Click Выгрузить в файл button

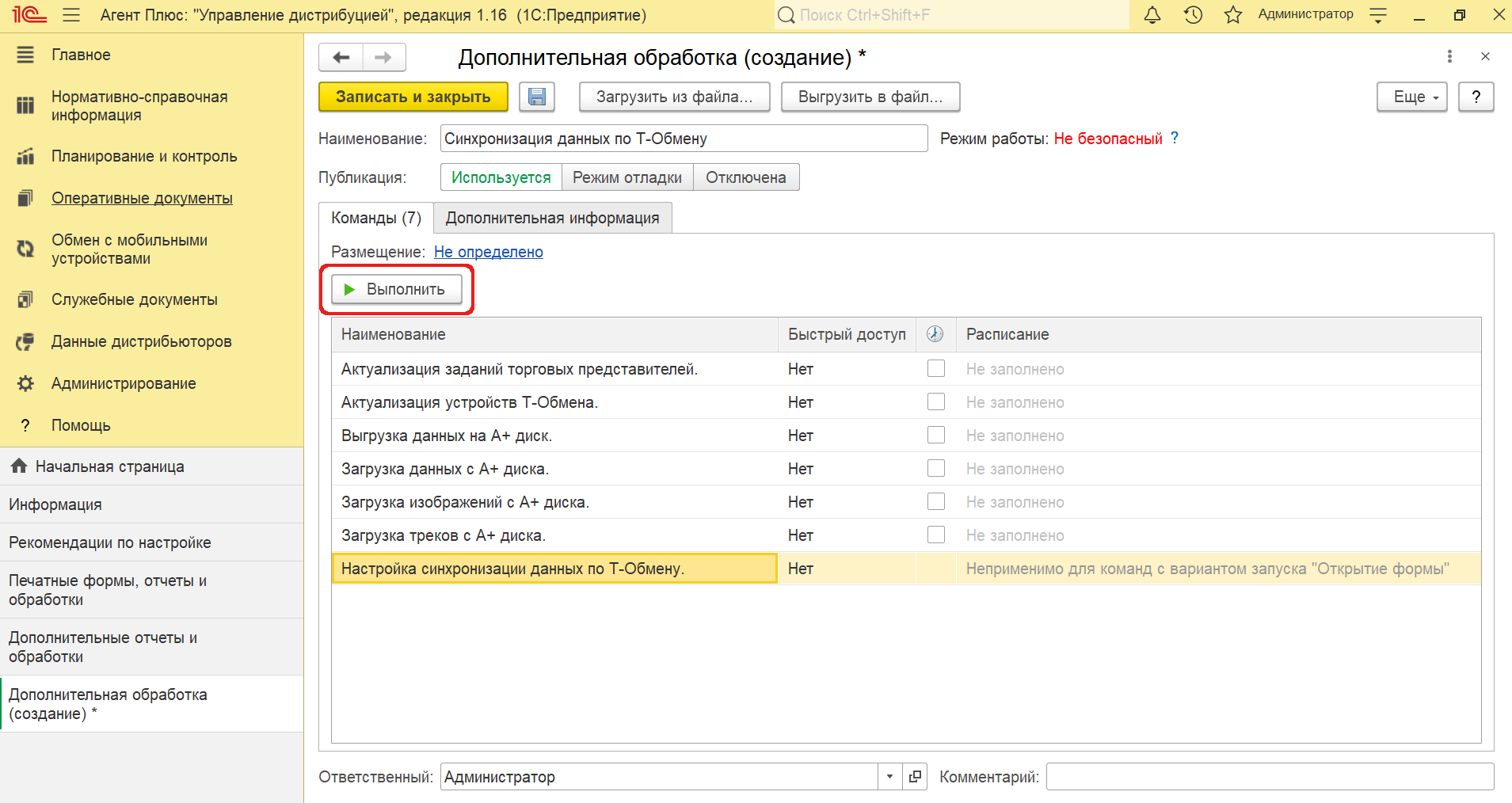[x=870, y=97]
